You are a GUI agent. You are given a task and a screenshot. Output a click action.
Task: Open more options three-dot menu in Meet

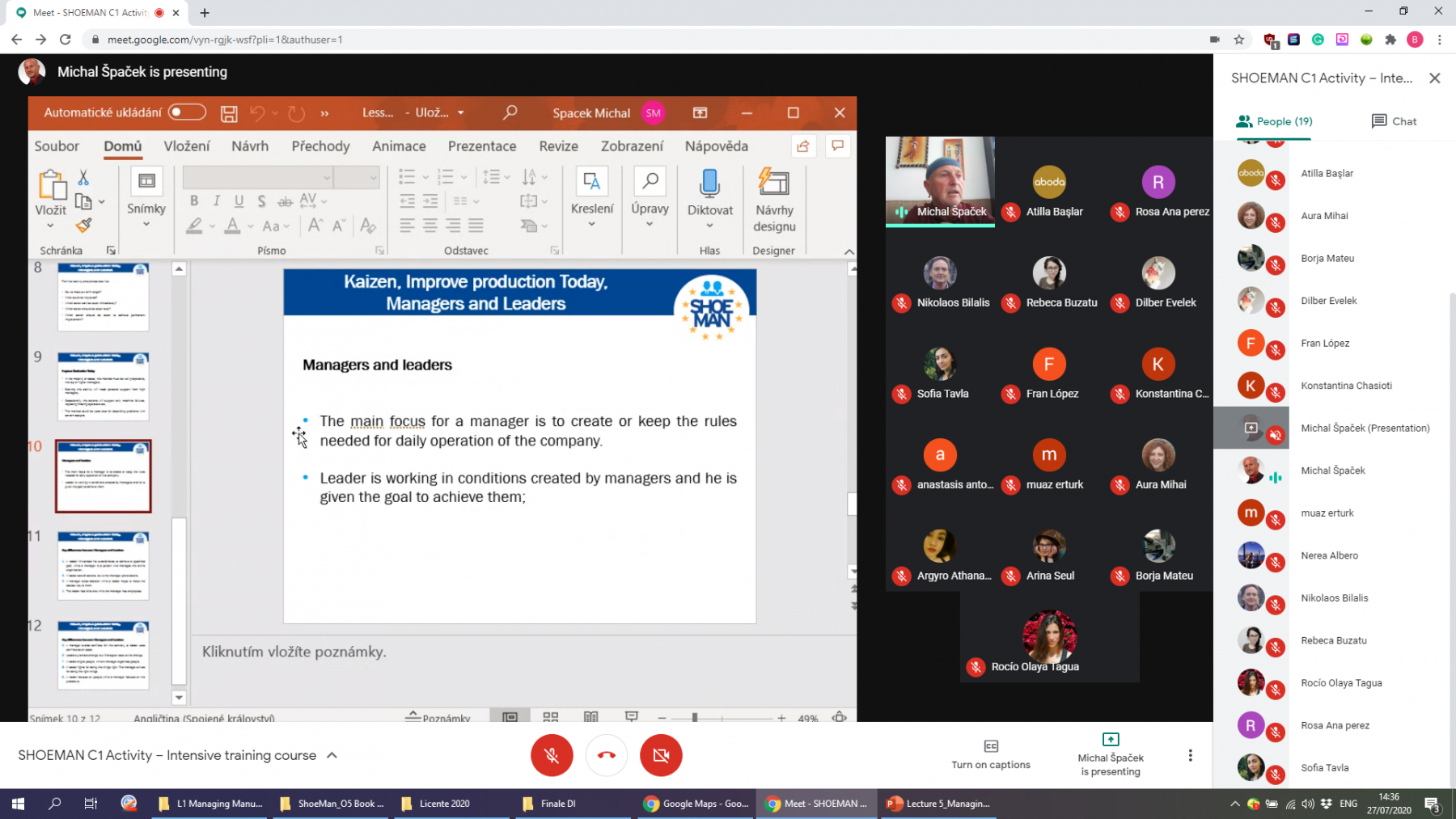(x=1190, y=755)
